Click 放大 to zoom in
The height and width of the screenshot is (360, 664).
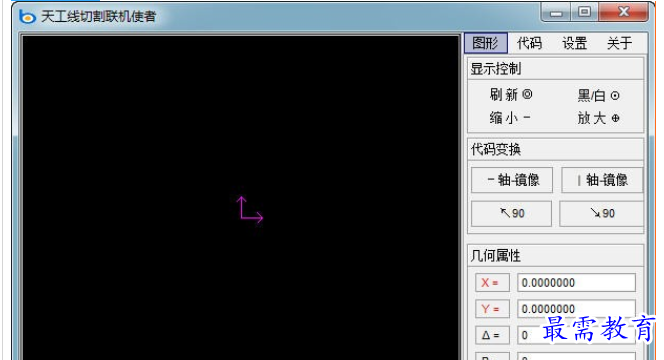[x=598, y=118]
